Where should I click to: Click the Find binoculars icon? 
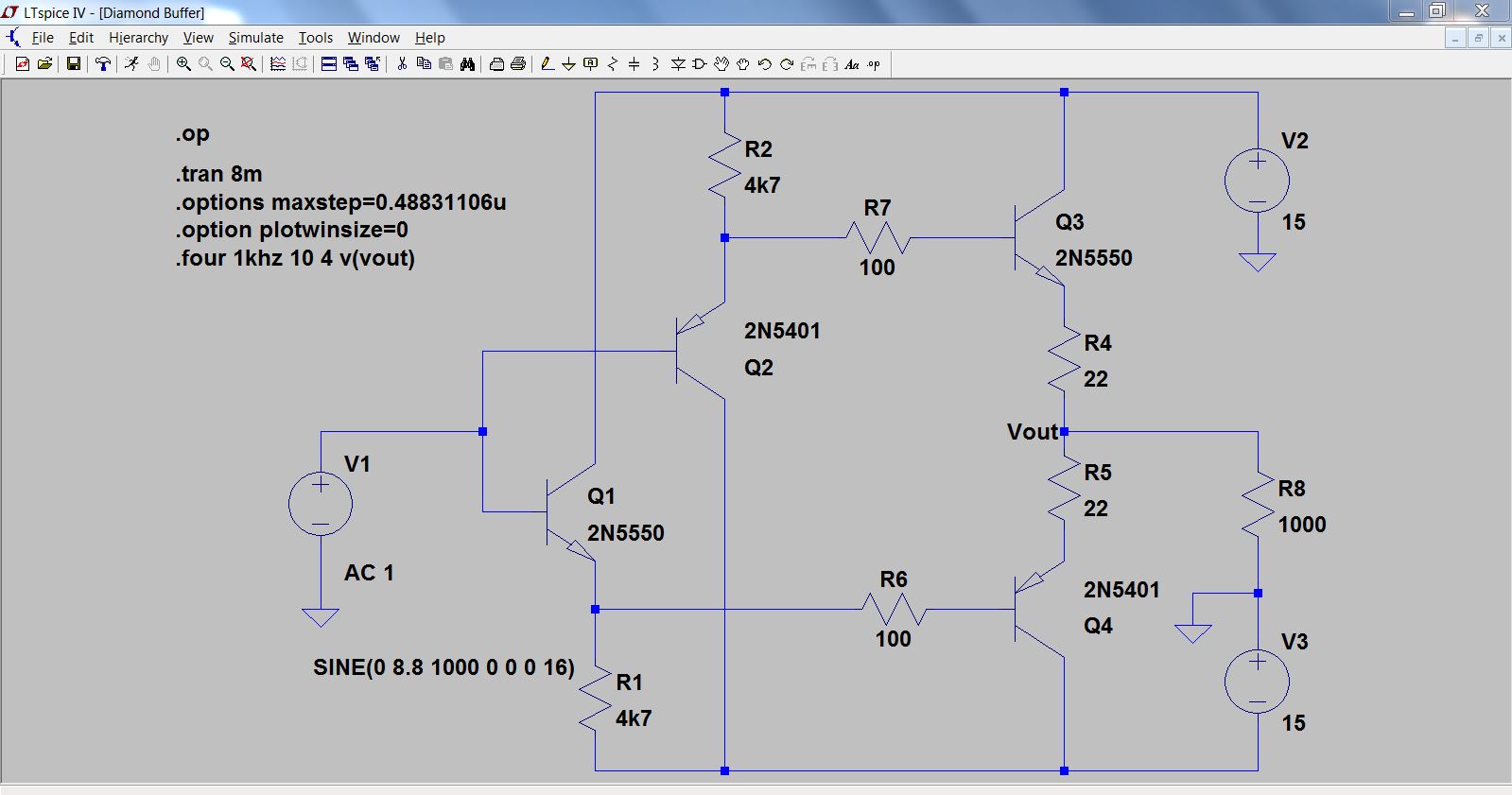(467, 64)
